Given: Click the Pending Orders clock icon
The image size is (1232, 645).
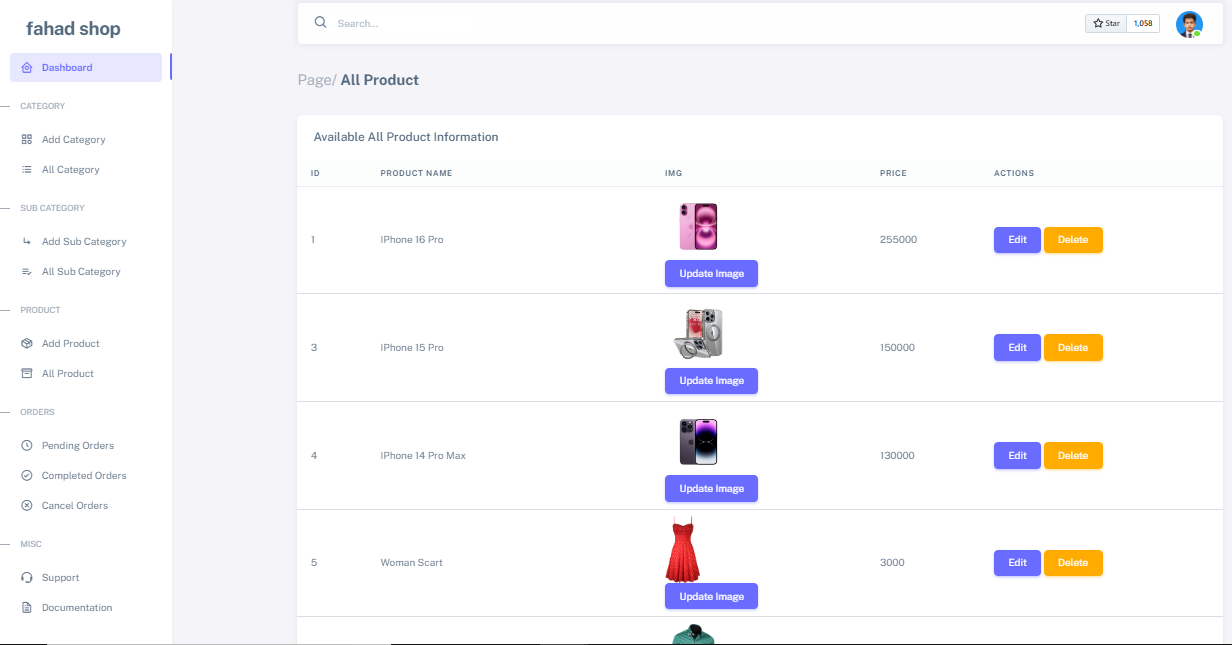Looking at the screenshot, I should pos(27,446).
